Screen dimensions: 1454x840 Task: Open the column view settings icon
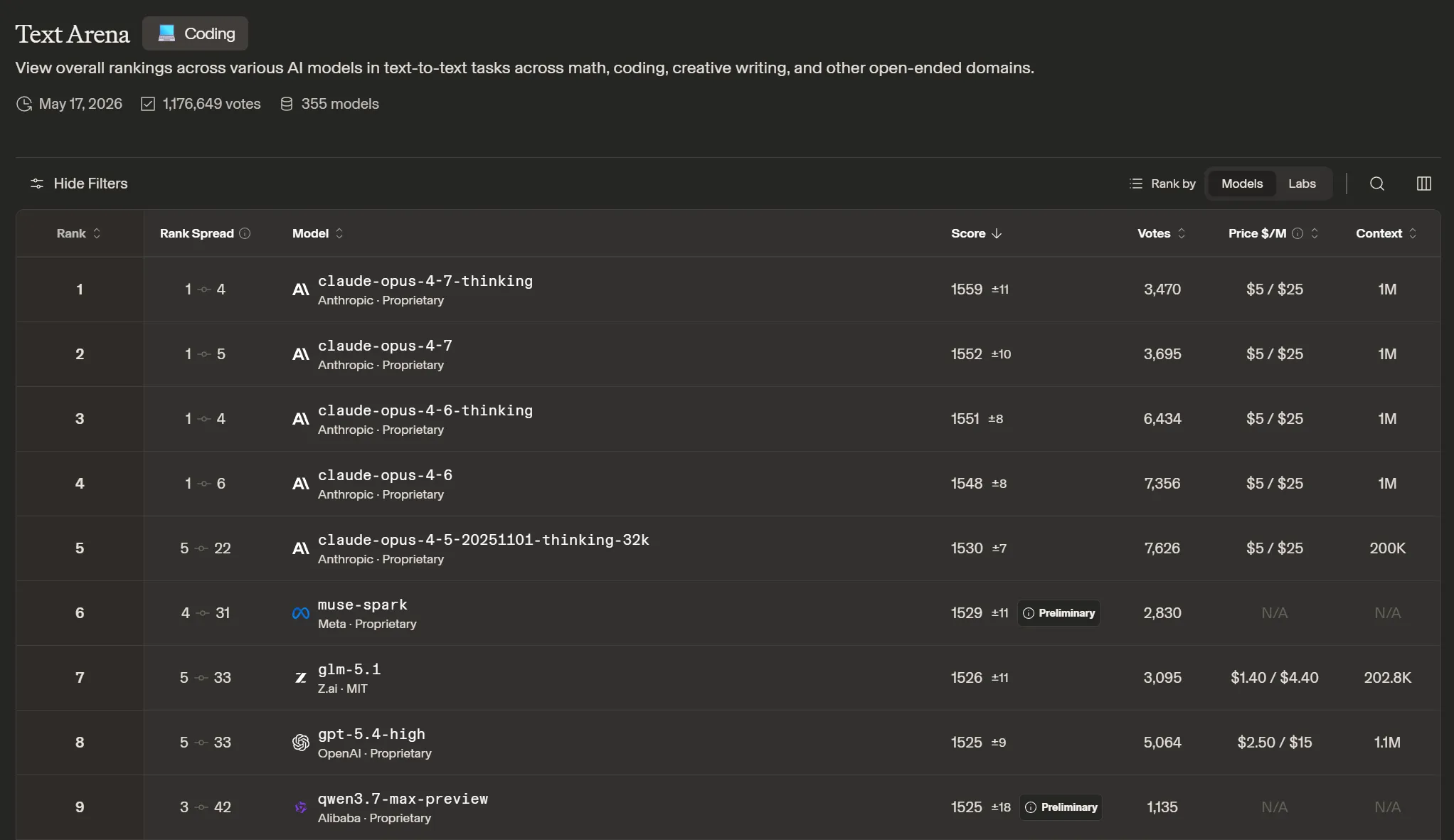pos(1424,184)
